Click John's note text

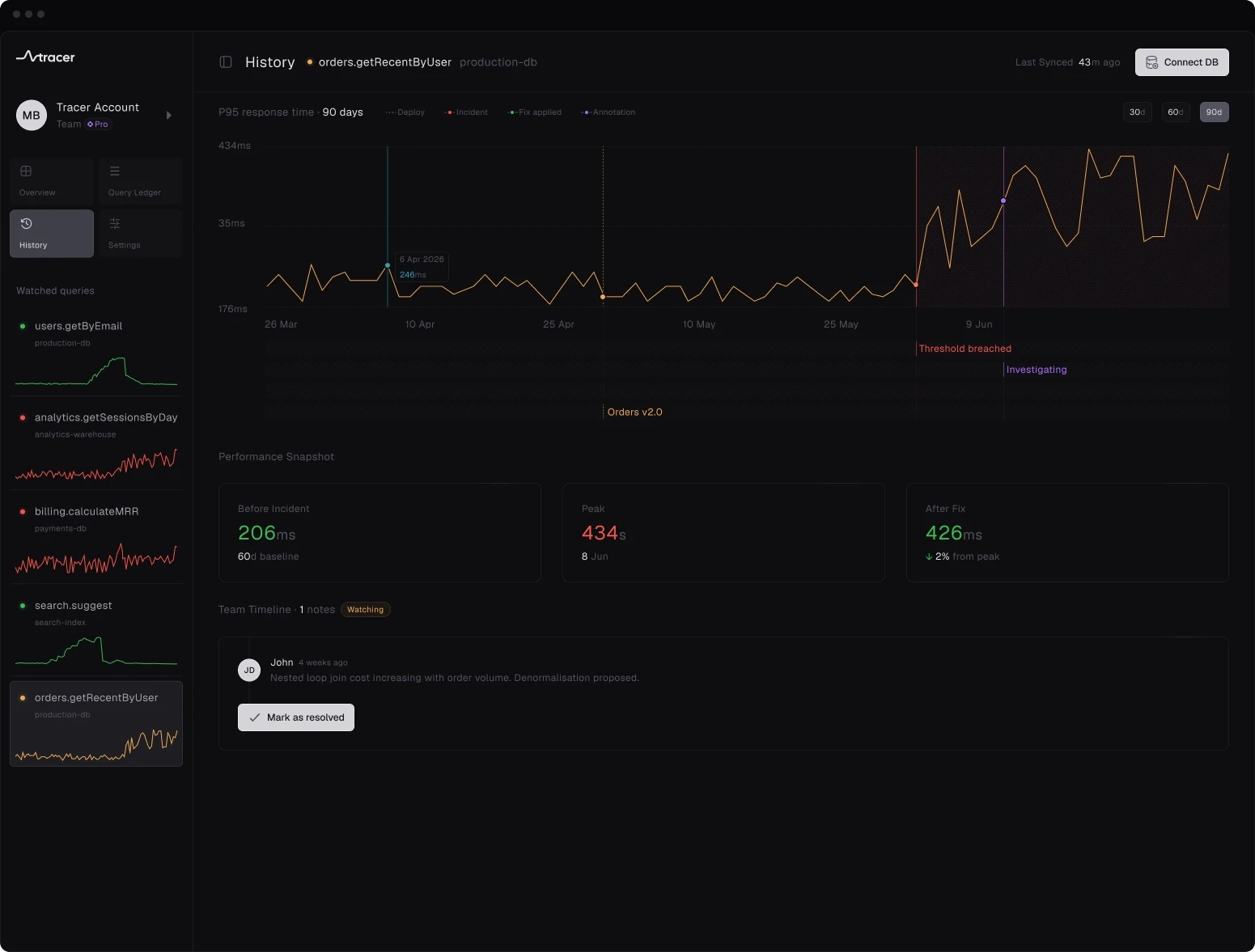click(455, 678)
